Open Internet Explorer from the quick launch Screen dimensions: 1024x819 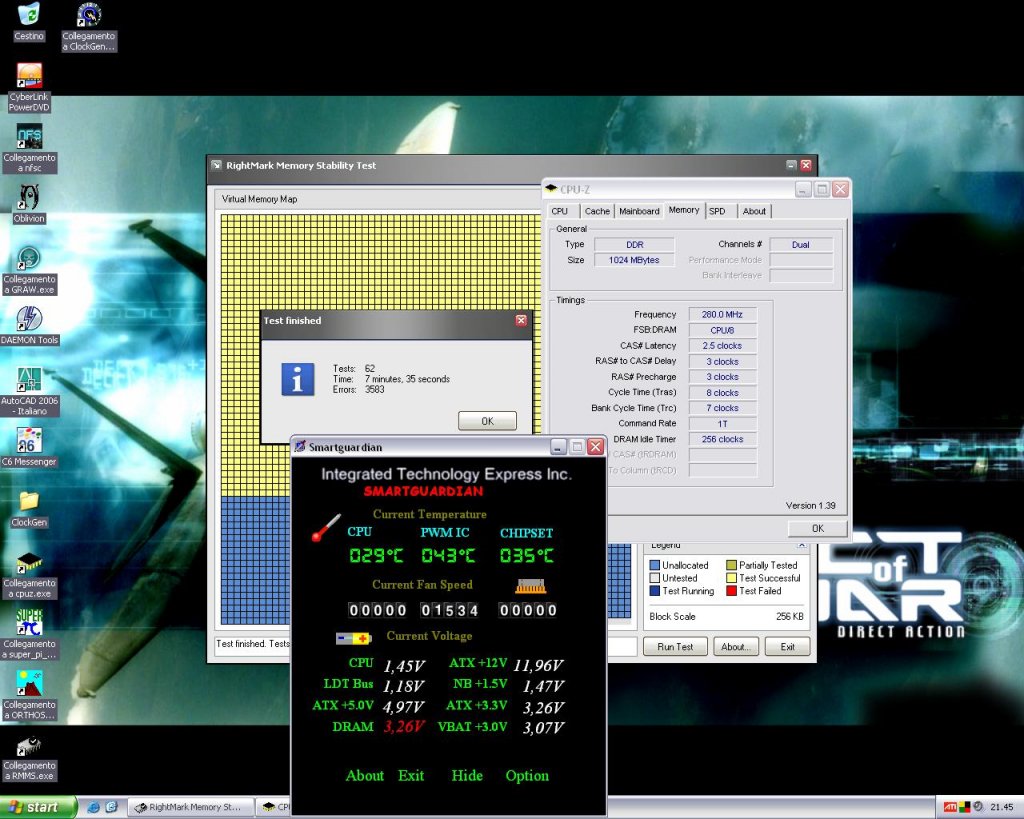(x=93, y=807)
